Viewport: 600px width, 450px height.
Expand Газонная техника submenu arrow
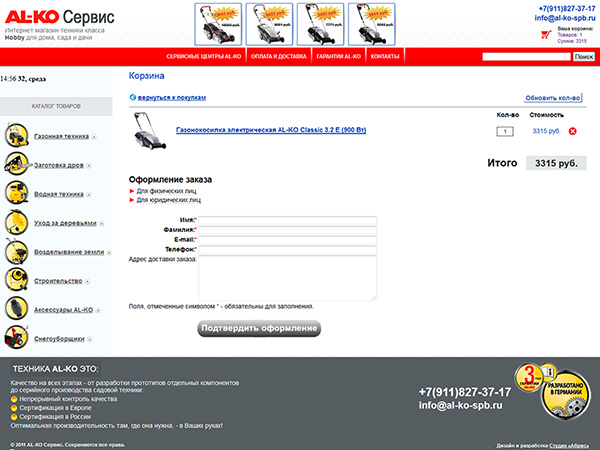click(x=94, y=137)
